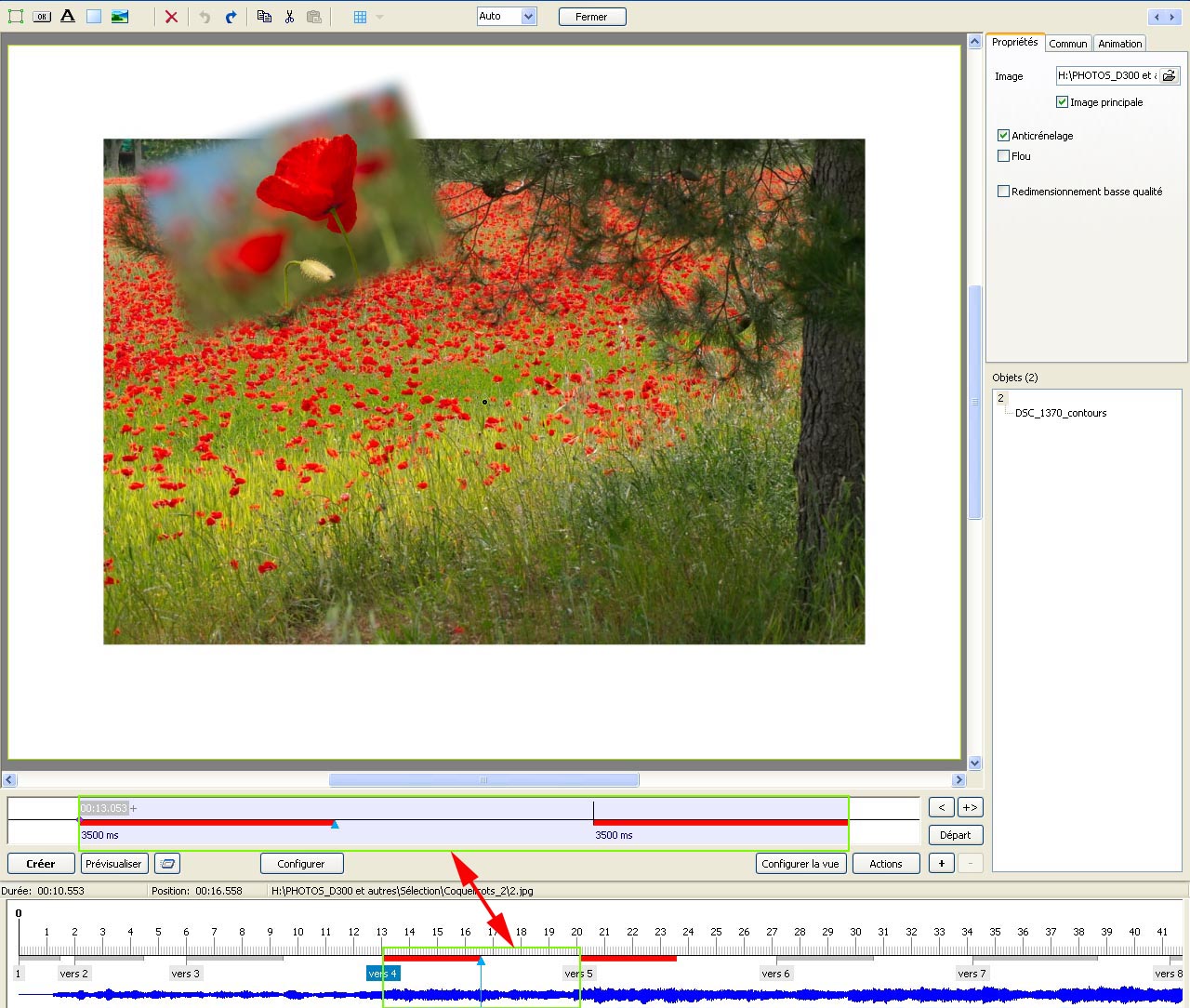1190x1008 pixels.
Task: Disable the Anticrénelage checkbox
Action: coord(1003,136)
